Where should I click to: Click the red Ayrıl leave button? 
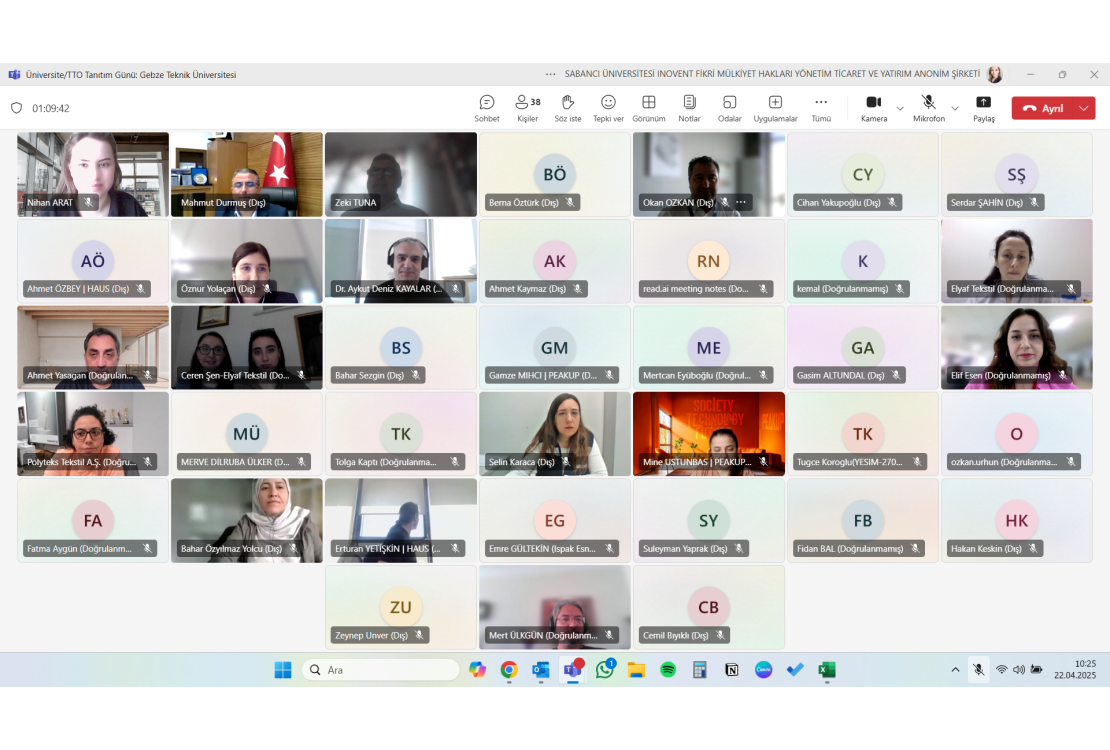(x=1043, y=108)
